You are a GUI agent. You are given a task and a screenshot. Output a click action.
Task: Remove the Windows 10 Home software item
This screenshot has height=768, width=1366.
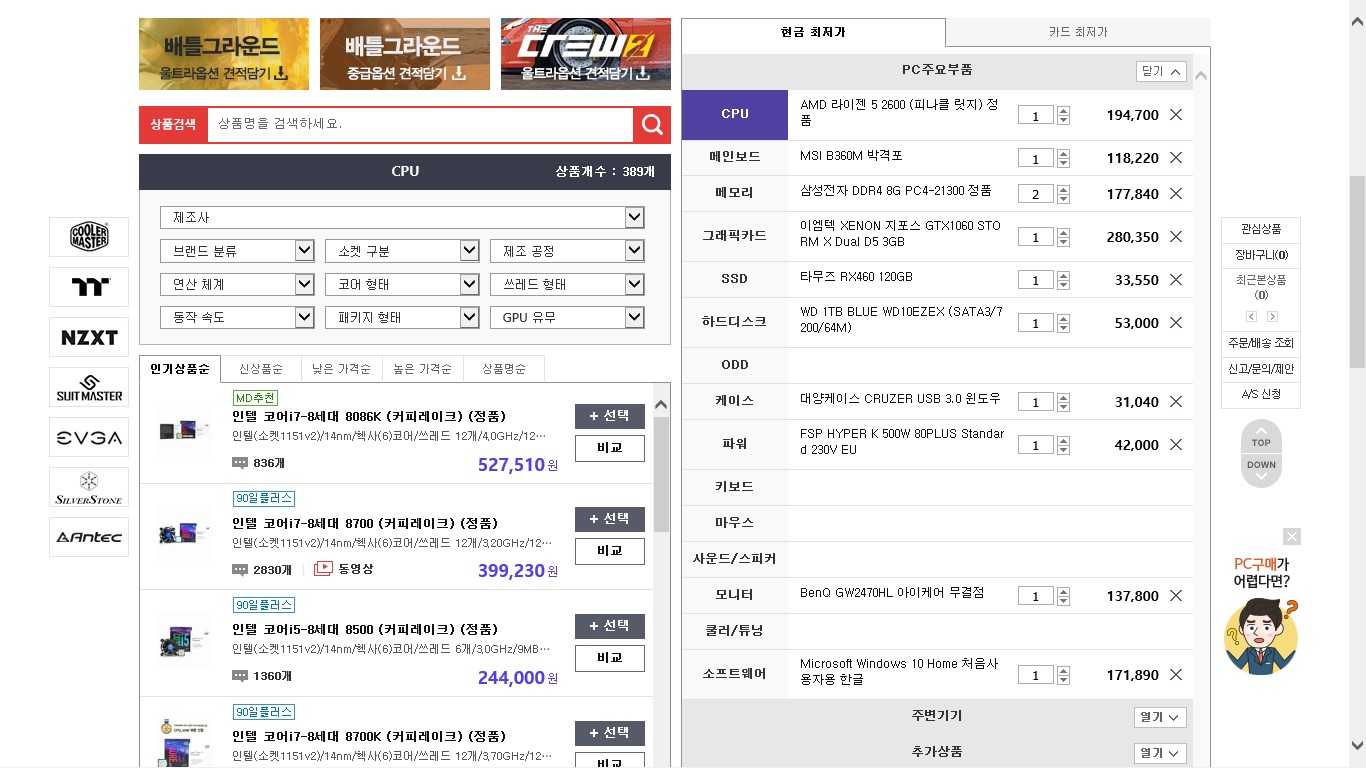tap(1176, 675)
